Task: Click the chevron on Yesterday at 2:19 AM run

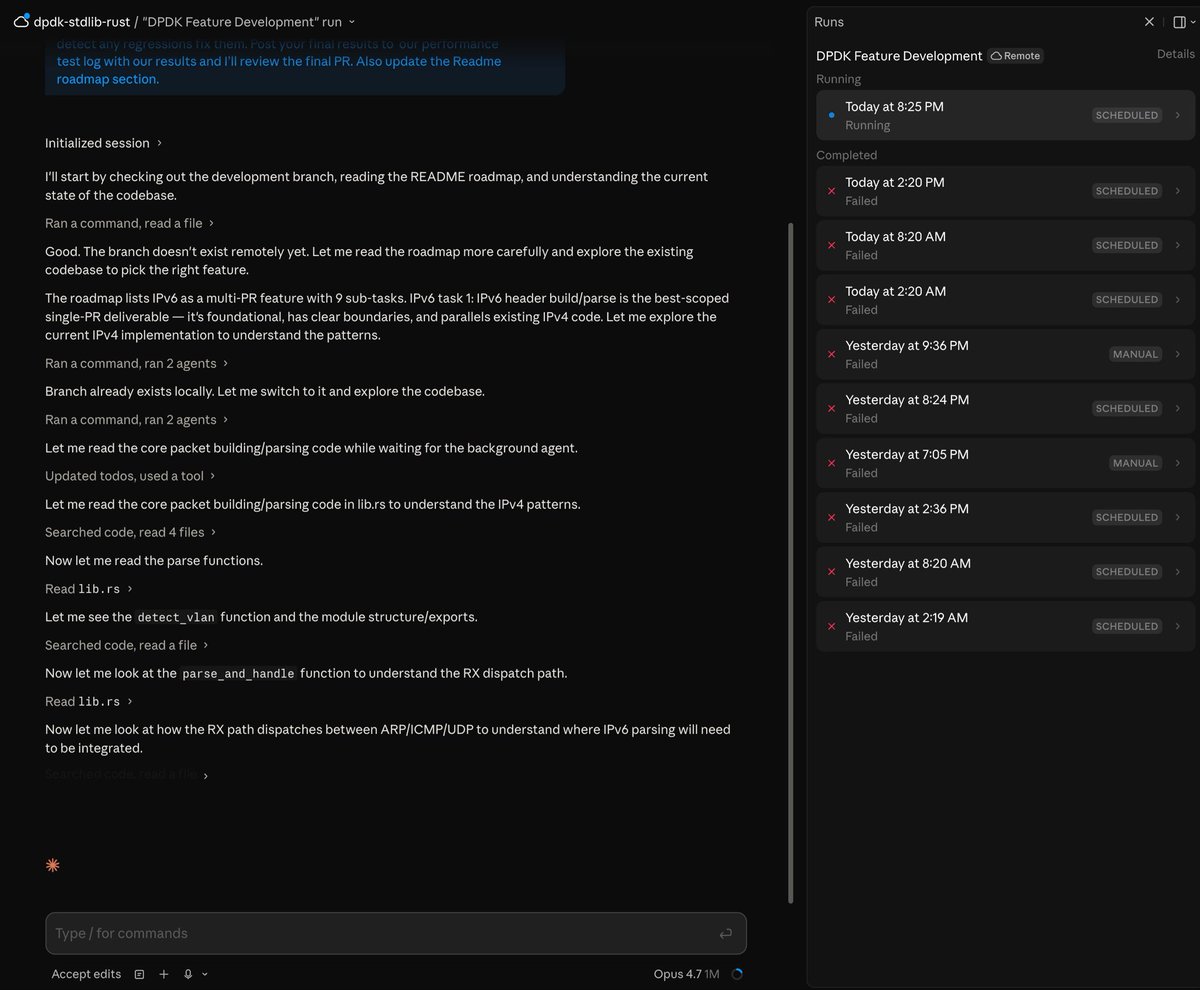Action: point(1177,626)
